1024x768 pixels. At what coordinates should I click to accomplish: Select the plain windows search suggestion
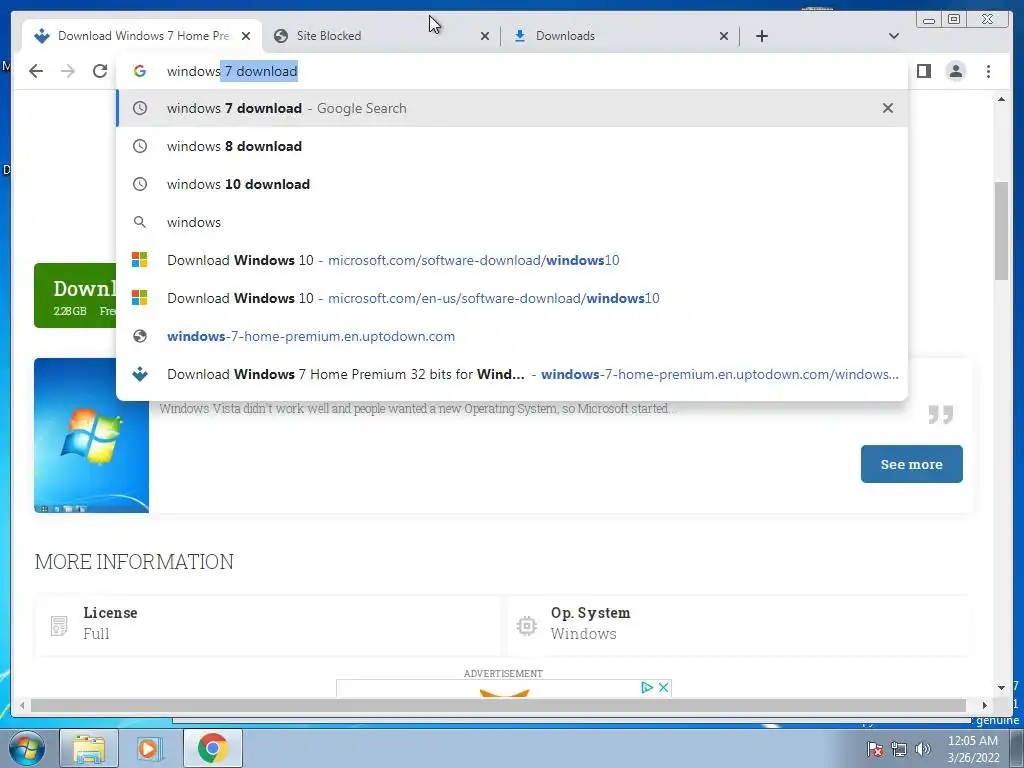click(511, 222)
